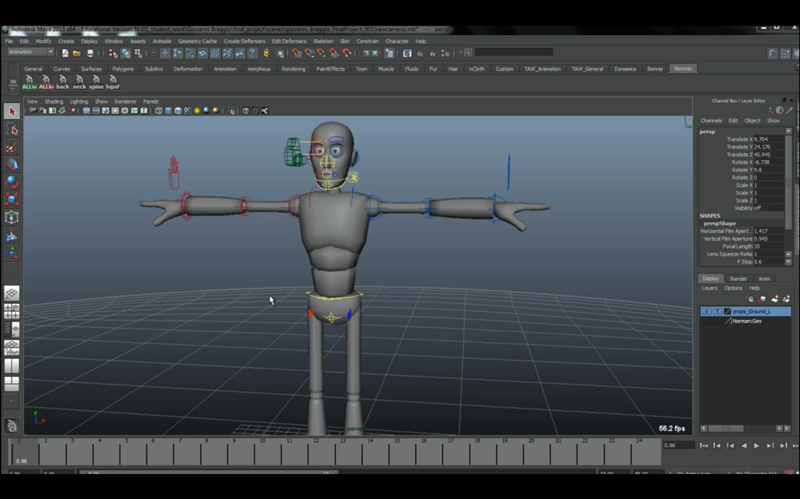800x499 pixels.
Task: Switch to the Polygons shelf tab
Action: (x=123, y=69)
